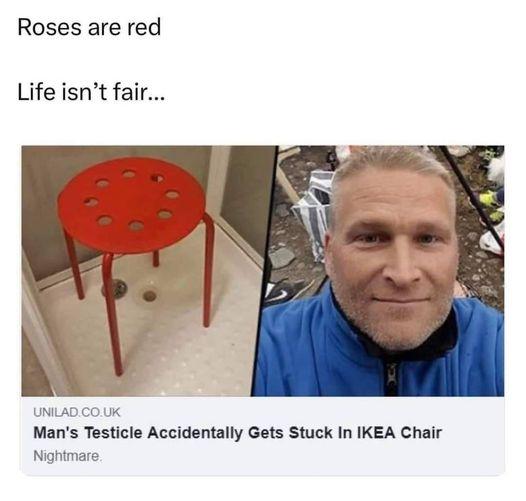
Task: Click the 'Nightmare.' description text
Action: tap(67, 456)
